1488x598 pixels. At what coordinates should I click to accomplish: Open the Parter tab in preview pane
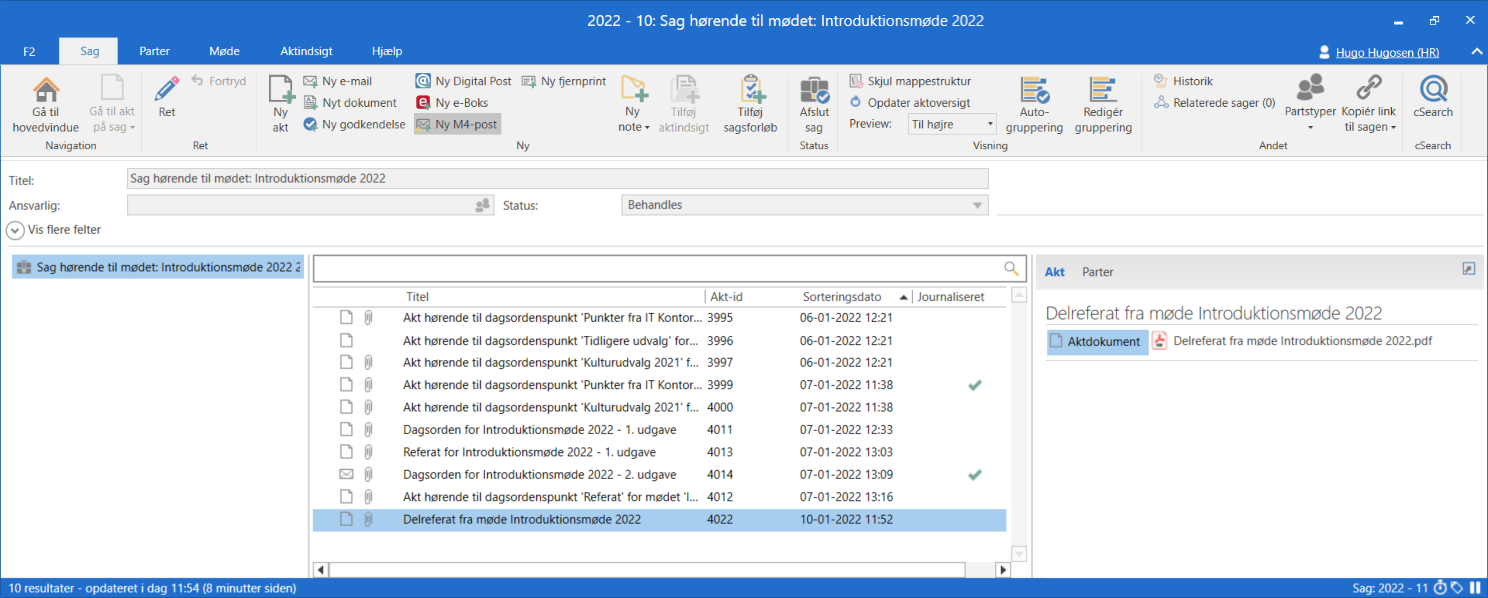tap(1097, 272)
